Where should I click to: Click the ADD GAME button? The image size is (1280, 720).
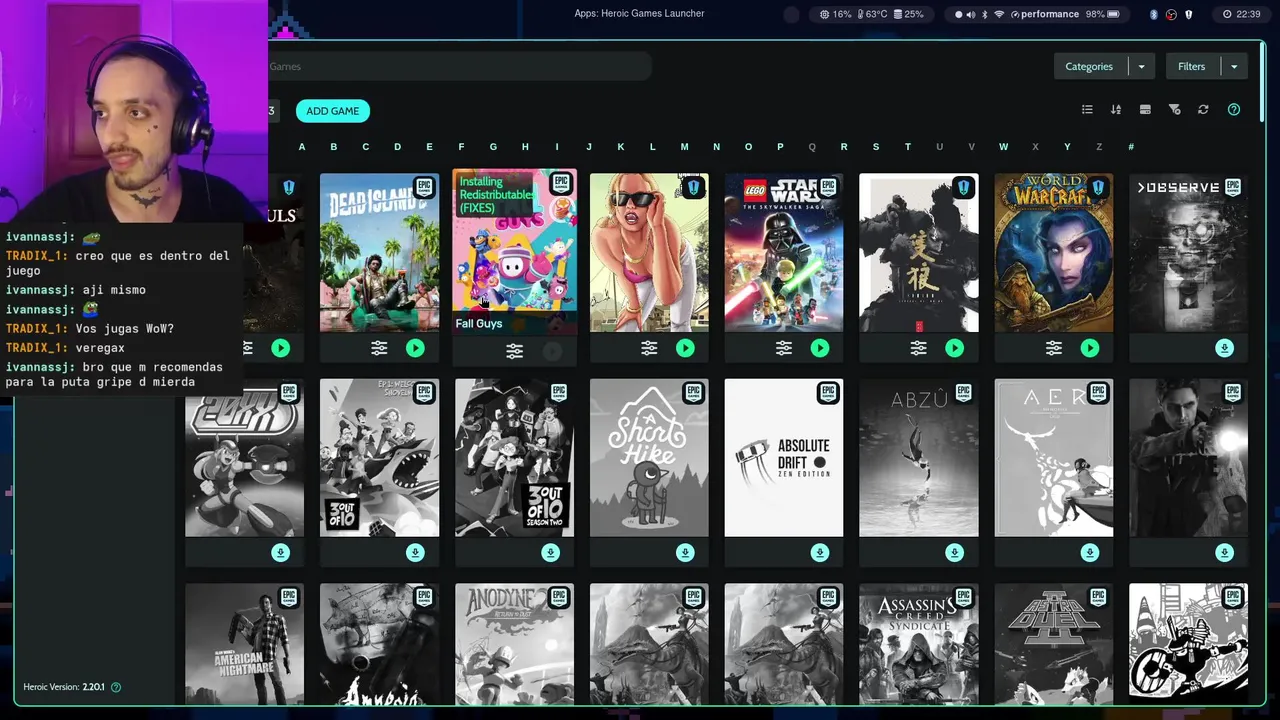click(x=333, y=111)
